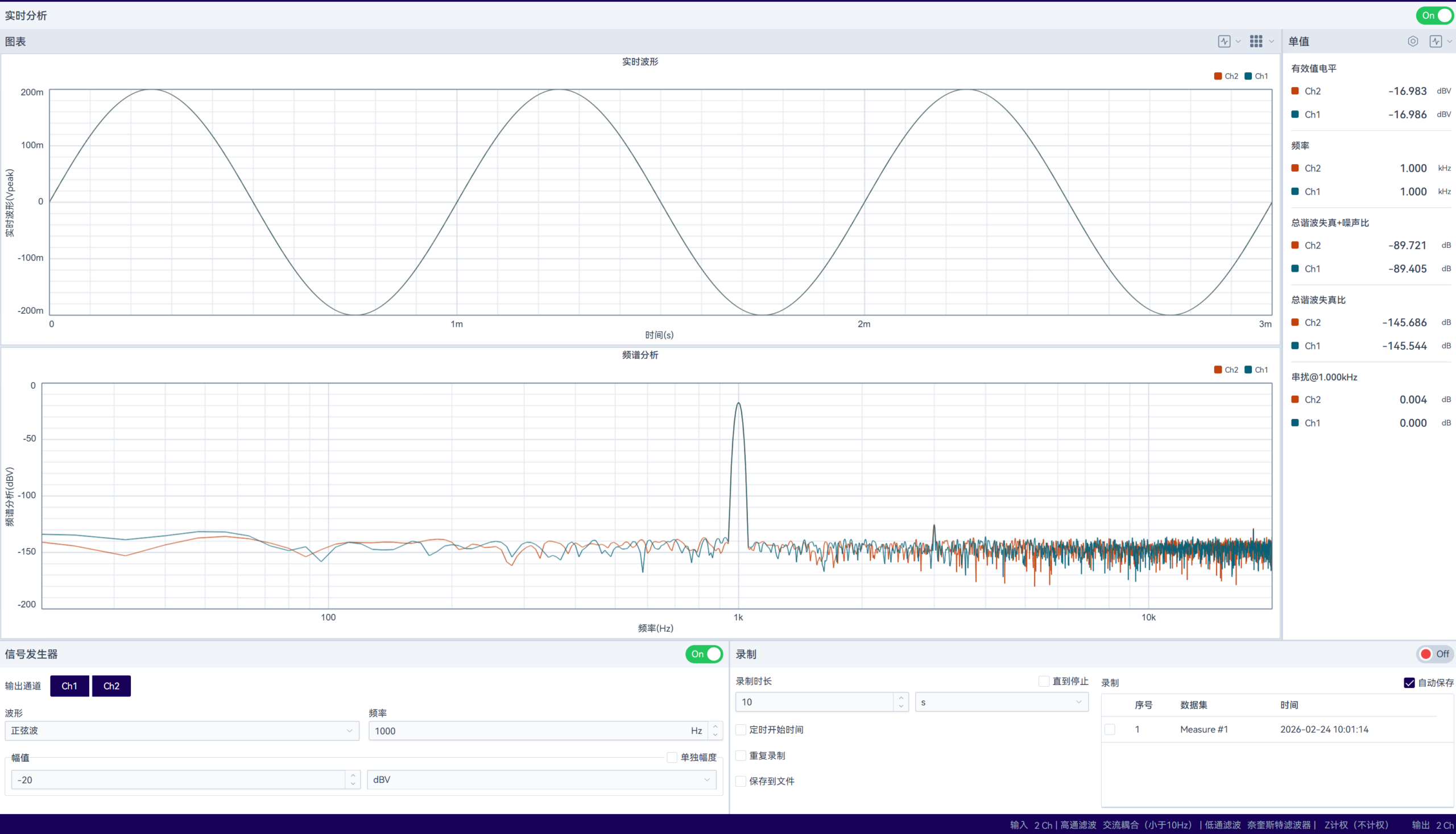Open the 波形 正弦波 dropdown
Viewport: 1456px width, 834px height.
pyautogui.click(x=181, y=731)
